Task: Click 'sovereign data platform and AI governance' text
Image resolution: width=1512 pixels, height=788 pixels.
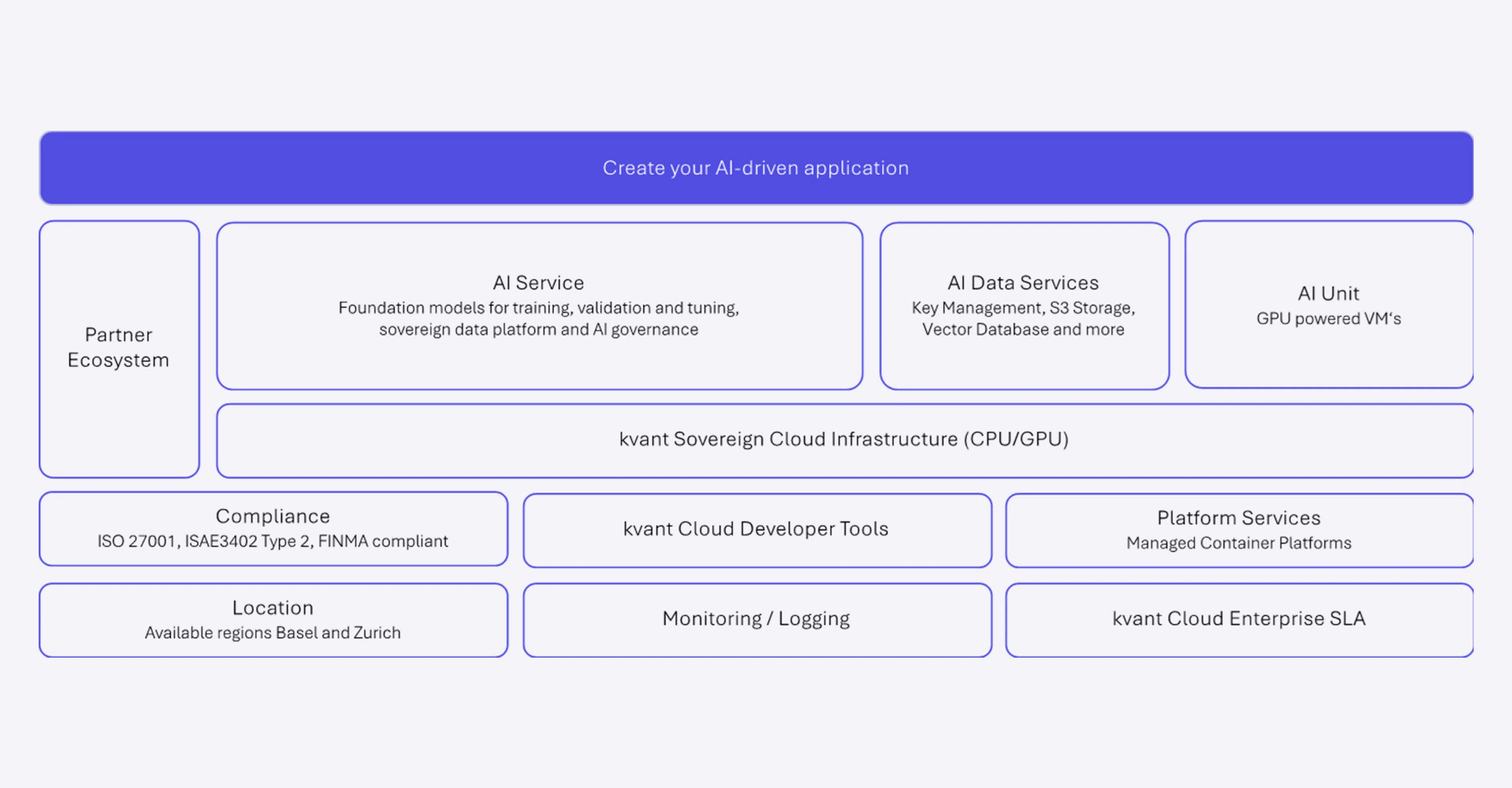Action: tap(538, 329)
